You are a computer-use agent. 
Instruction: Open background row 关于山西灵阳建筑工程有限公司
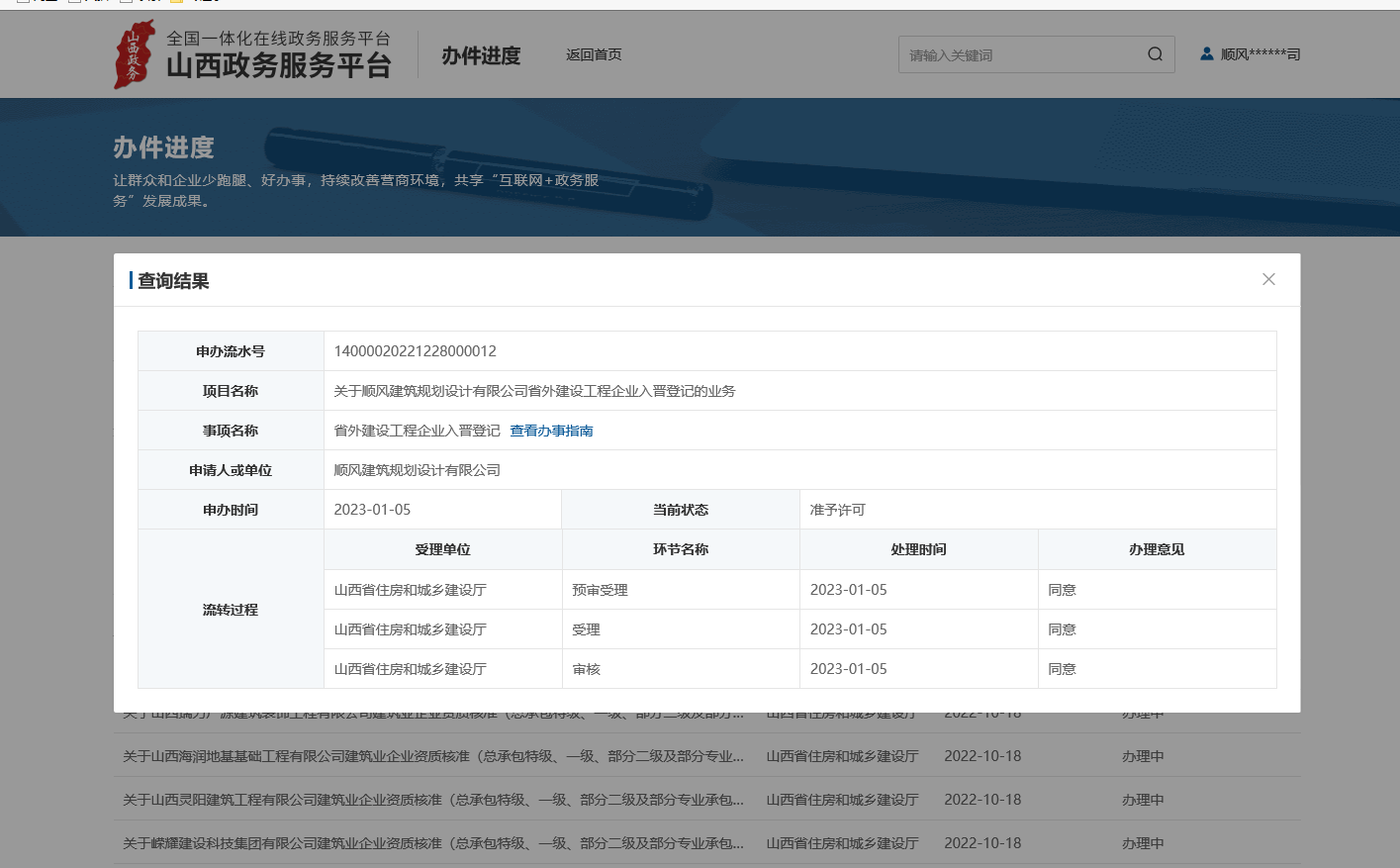tap(433, 800)
